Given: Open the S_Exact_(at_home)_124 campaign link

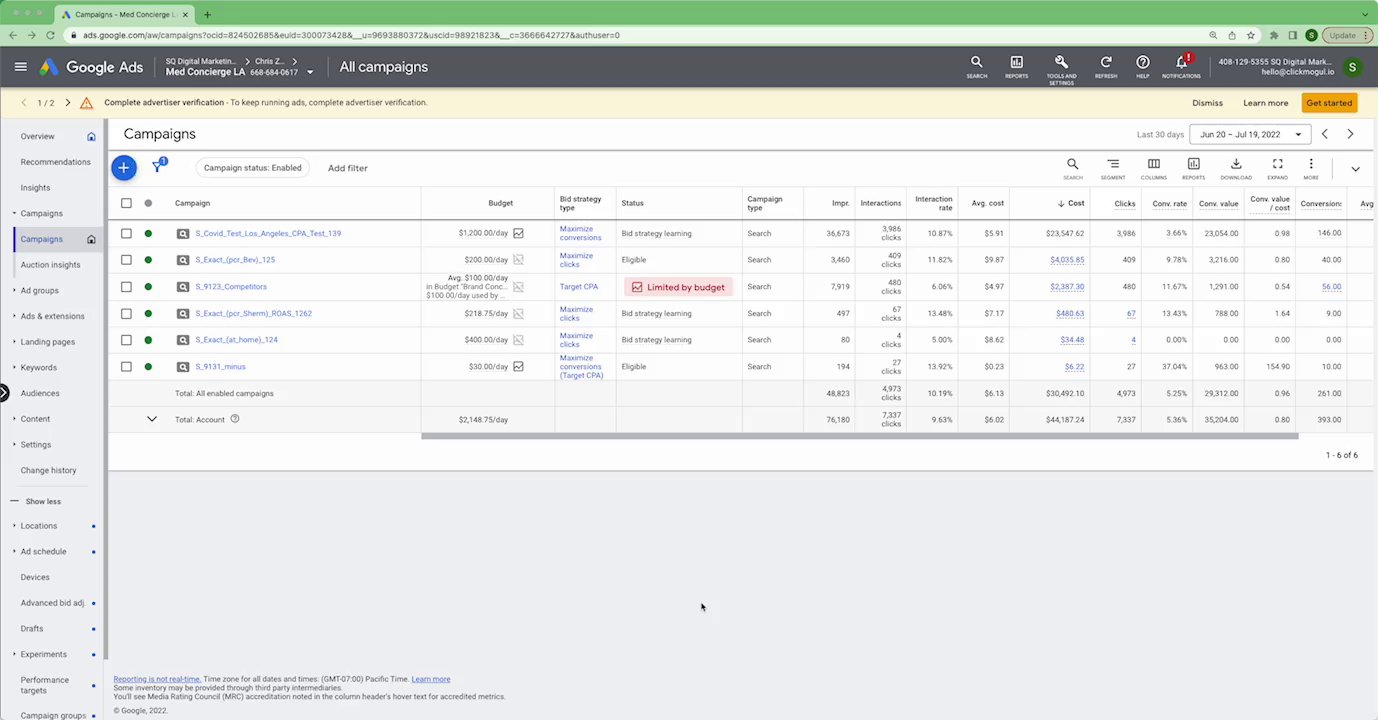Looking at the screenshot, I should [x=236, y=340].
